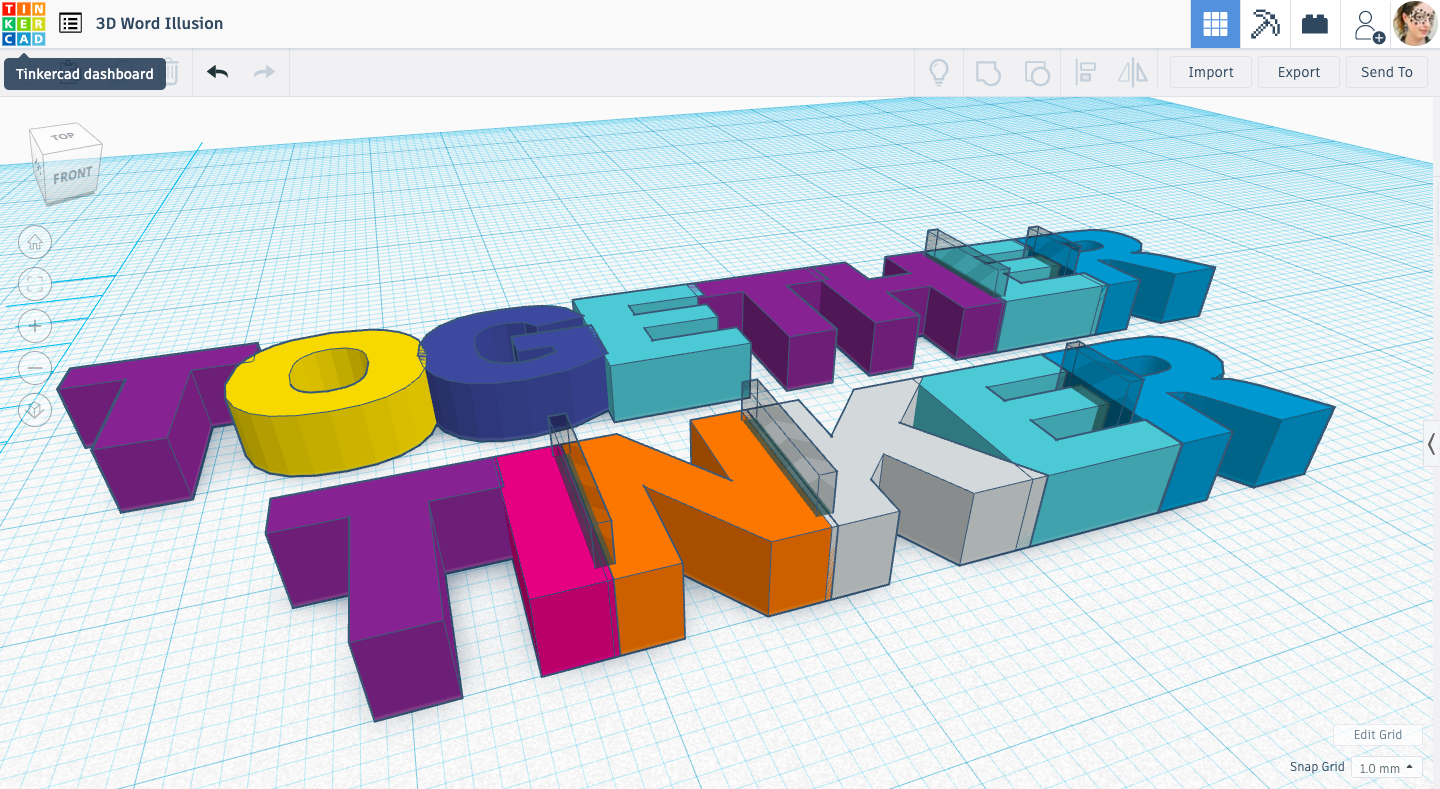1440x789 pixels.
Task: Reset to the home view
Action: 35,242
